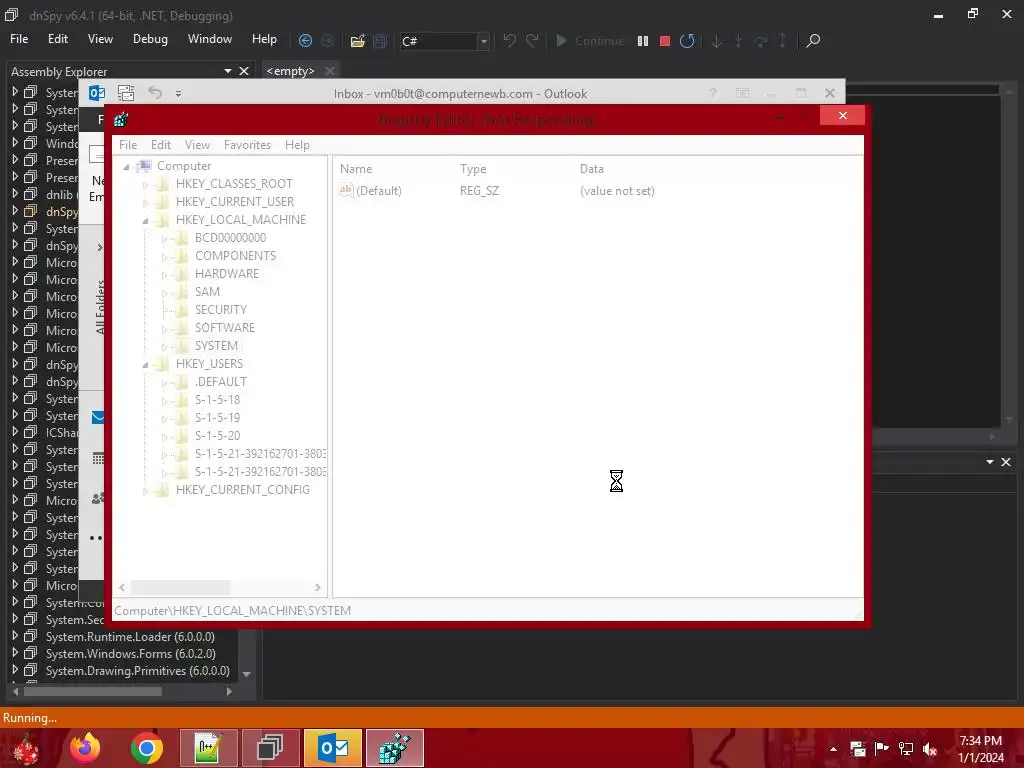Click the Registry tree horizontal scrollbar thumb
This screenshot has width=1024, height=768.
coord(180,587)
